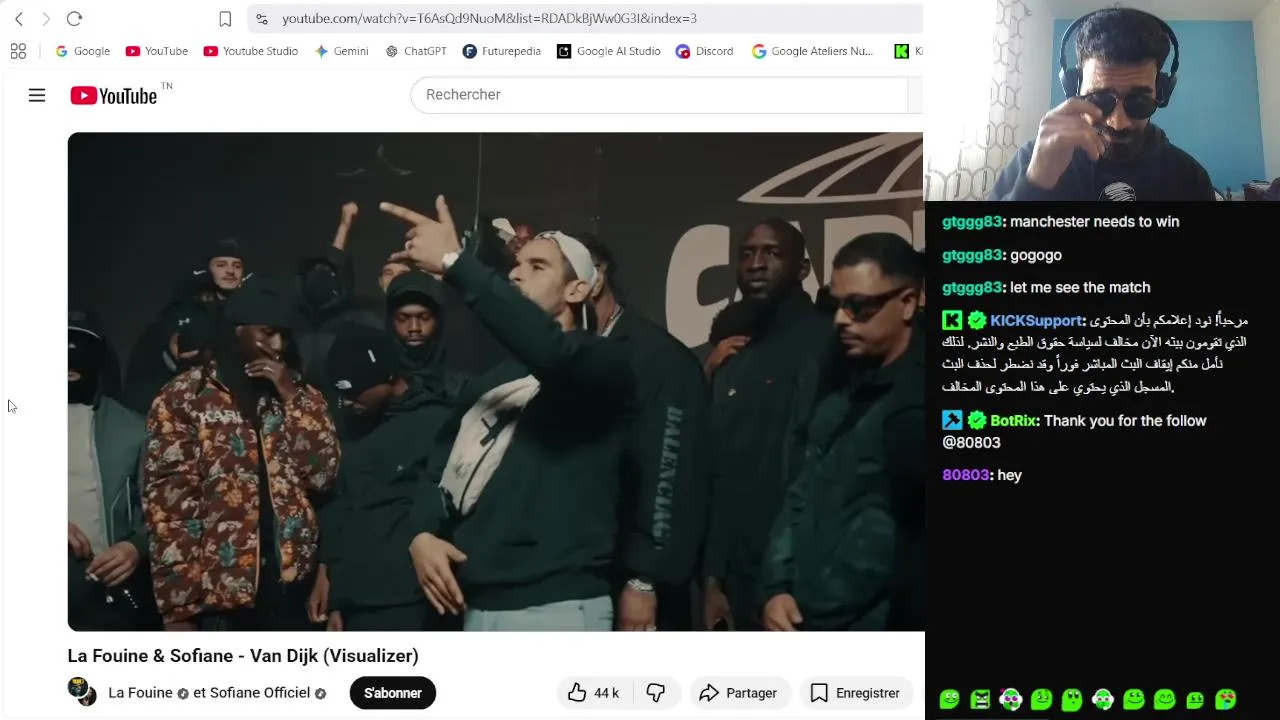This screenshot has height=720, width=1280.
Task: Go back with the browser back arrow
Action: click(19, 18)
